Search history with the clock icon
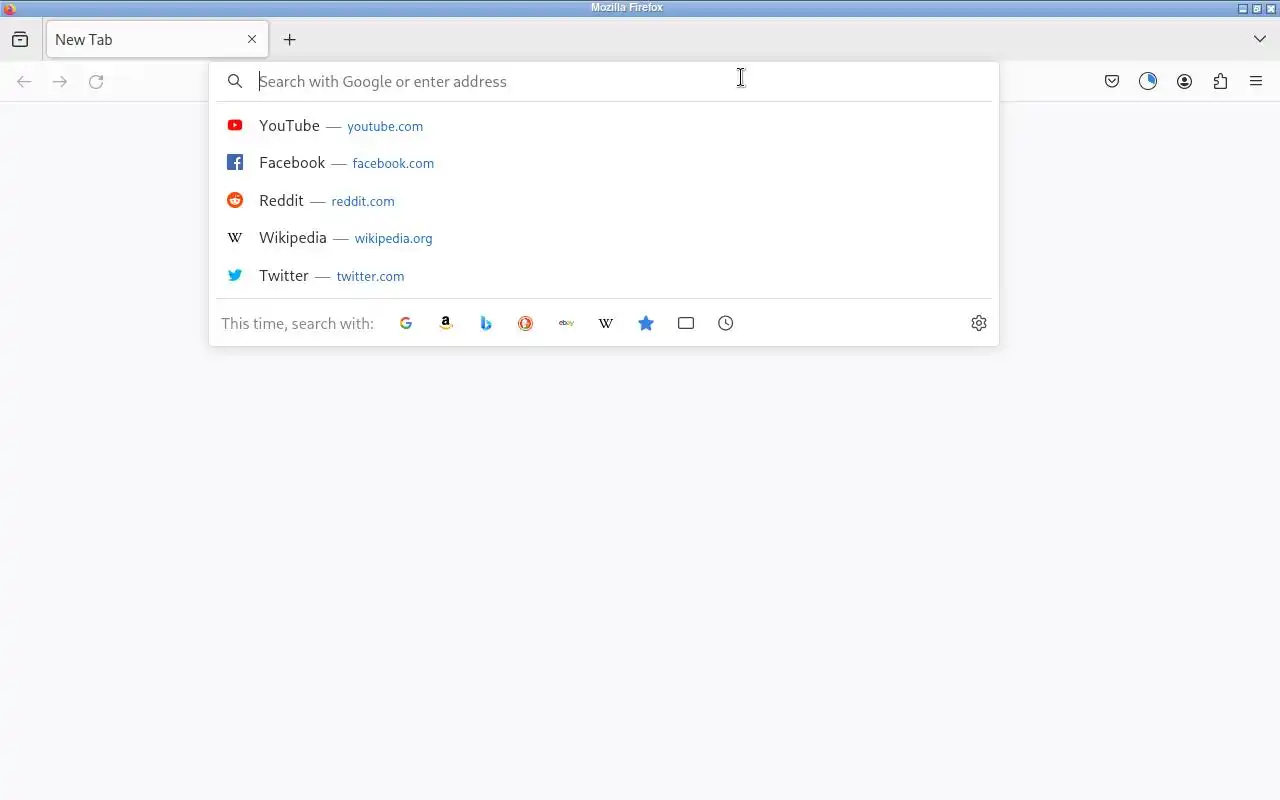 (726, 323)
